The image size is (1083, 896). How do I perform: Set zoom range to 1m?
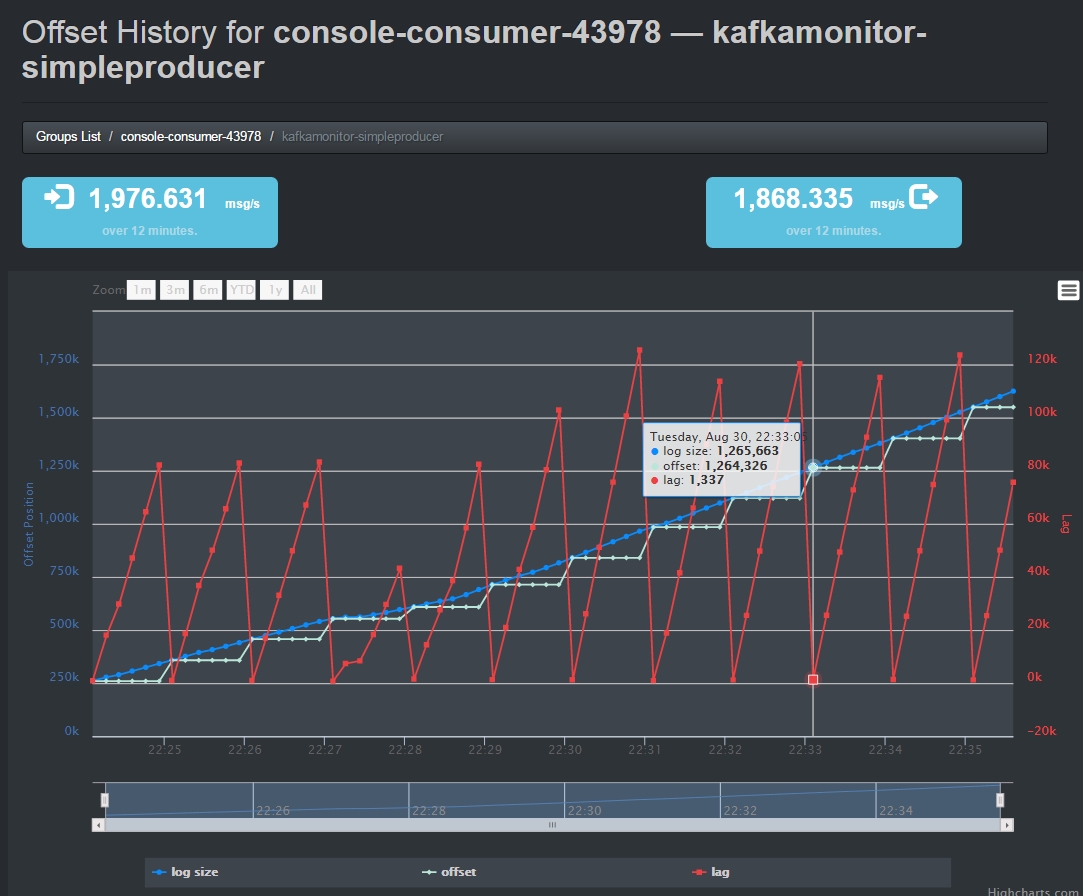tap(142, 290)
